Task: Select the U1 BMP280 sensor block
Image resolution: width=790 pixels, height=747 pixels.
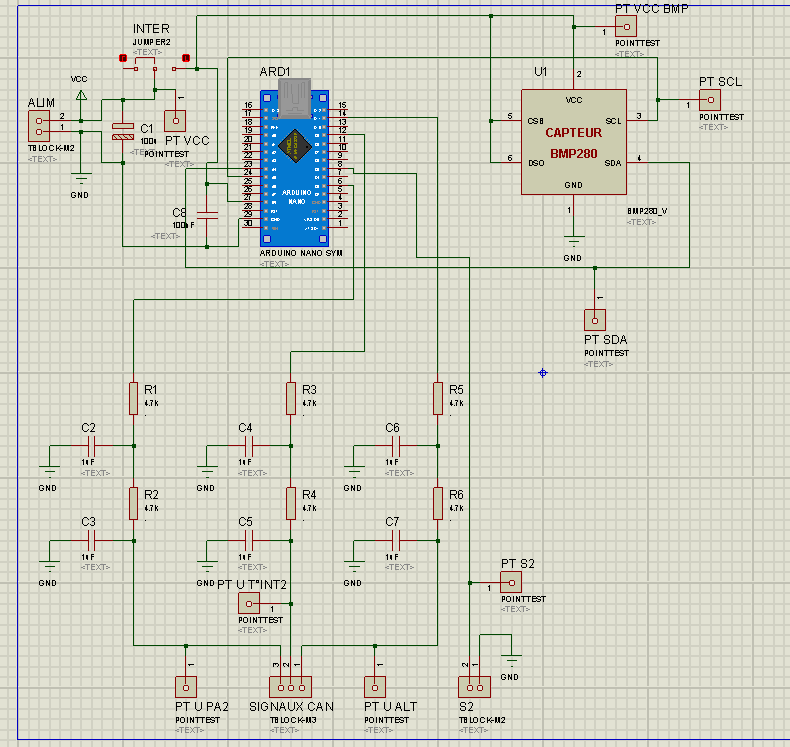Action: tap(574, 142)
